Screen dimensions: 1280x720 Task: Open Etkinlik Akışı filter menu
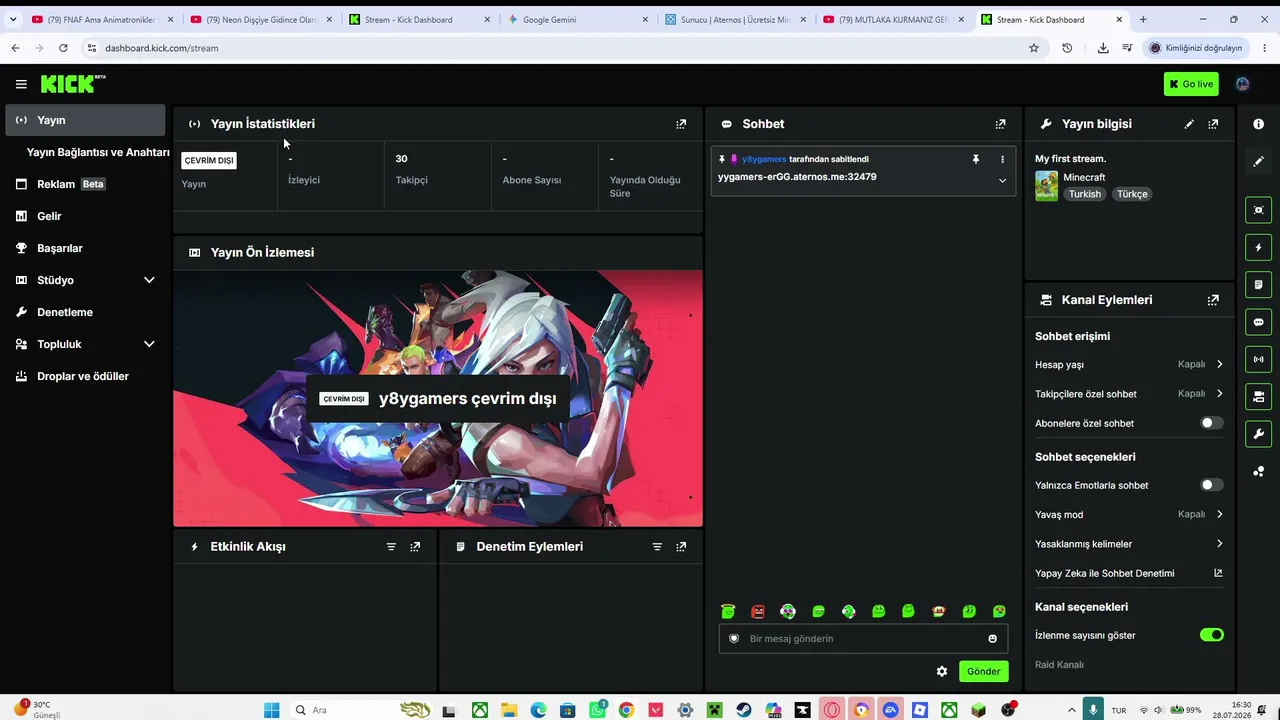[x=391, y=547]
